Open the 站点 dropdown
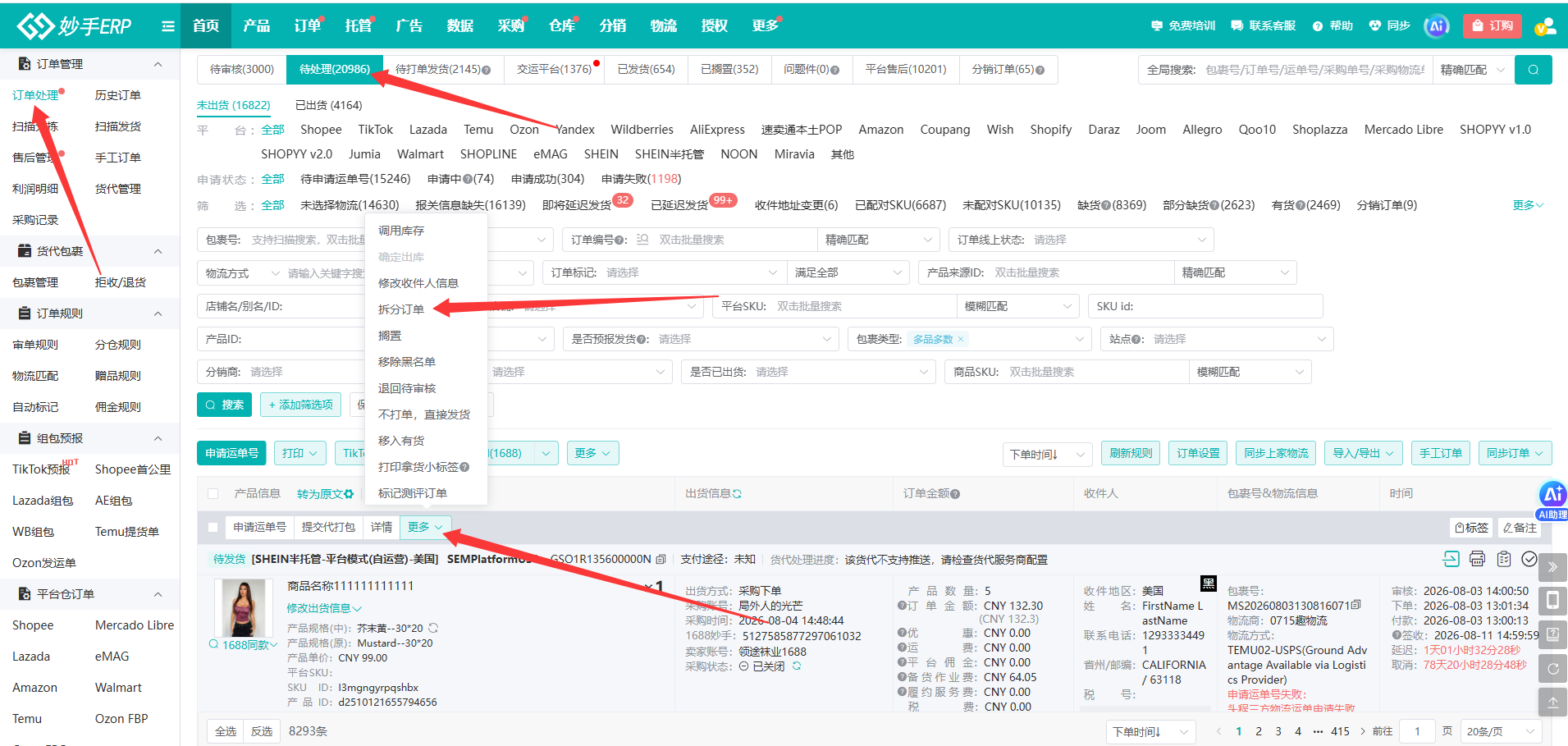The image size is (1568, 746). [x=1217, y=339]
